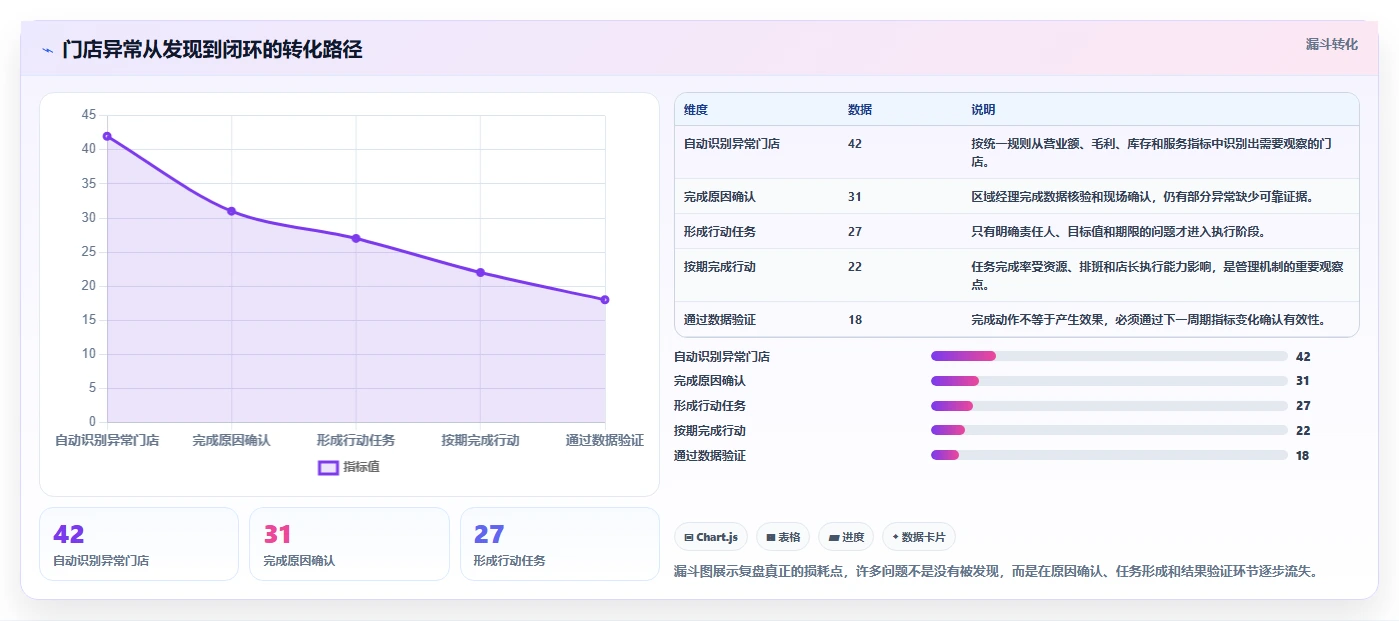Select the 表格 tag chip

(x=783, y=537)
